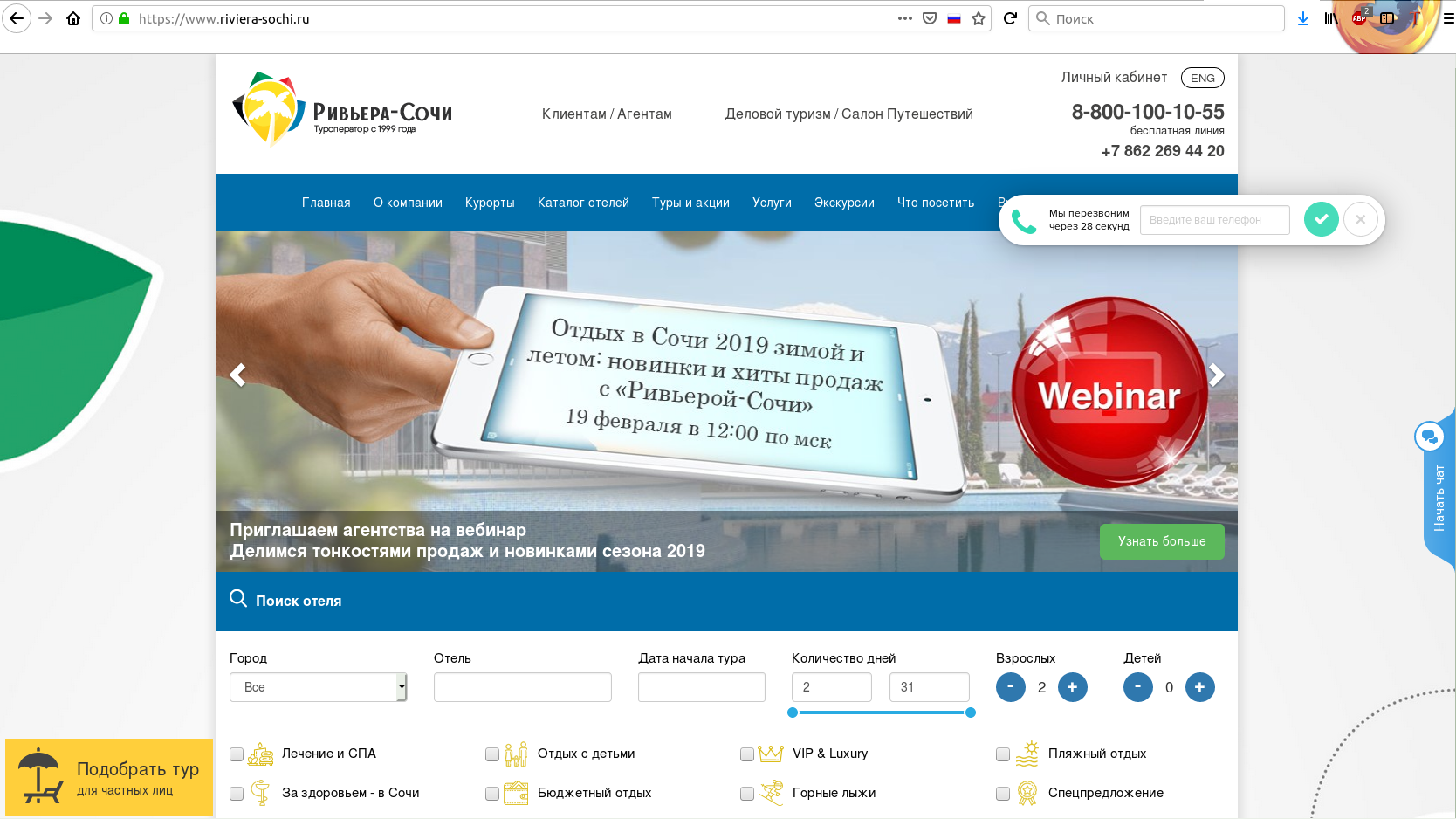The height and width of the screenshot is (819, 1456).
Task: Open the Экскурсии menu item
Action: pos(844,203)
